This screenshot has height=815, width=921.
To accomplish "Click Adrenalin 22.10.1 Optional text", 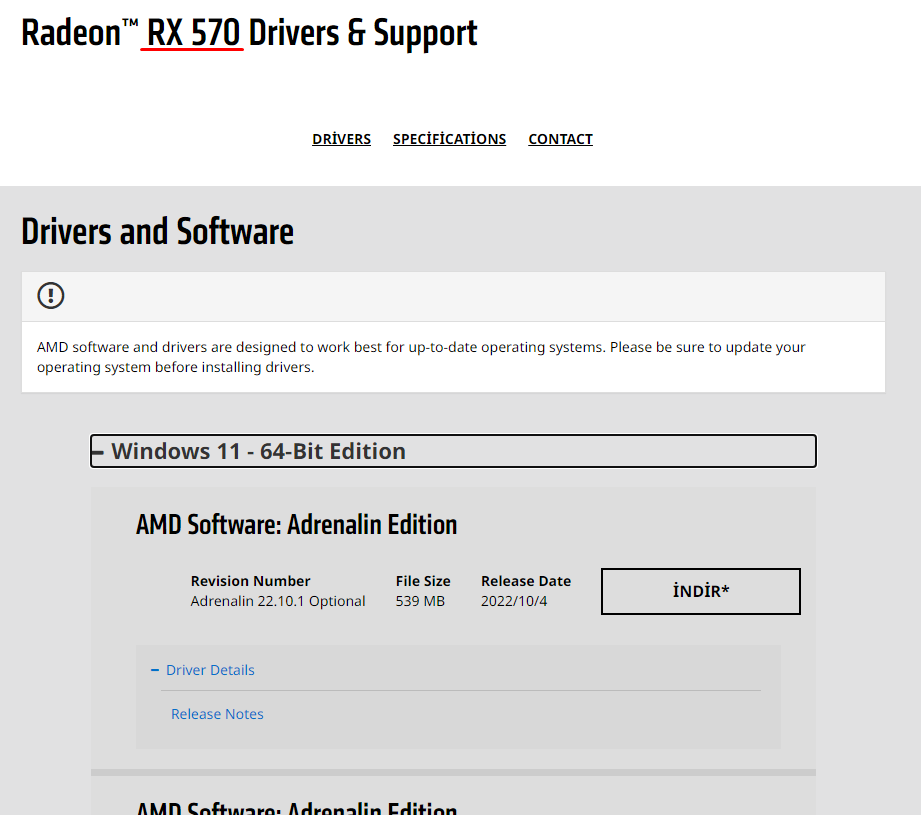I will coord(278,601).
